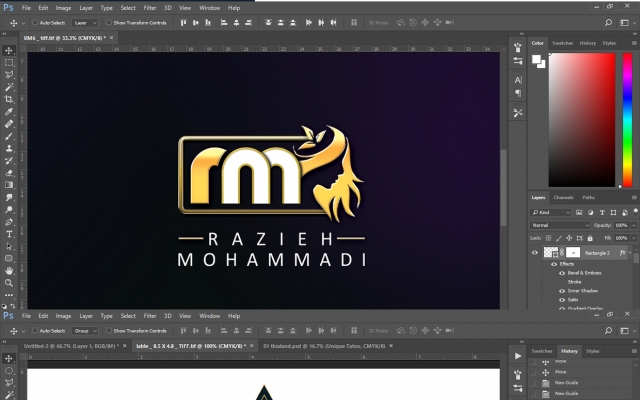Select Magic Wand tool in upper window toolbox
Screen dimensions: 640x400
(x=9, y=87)
